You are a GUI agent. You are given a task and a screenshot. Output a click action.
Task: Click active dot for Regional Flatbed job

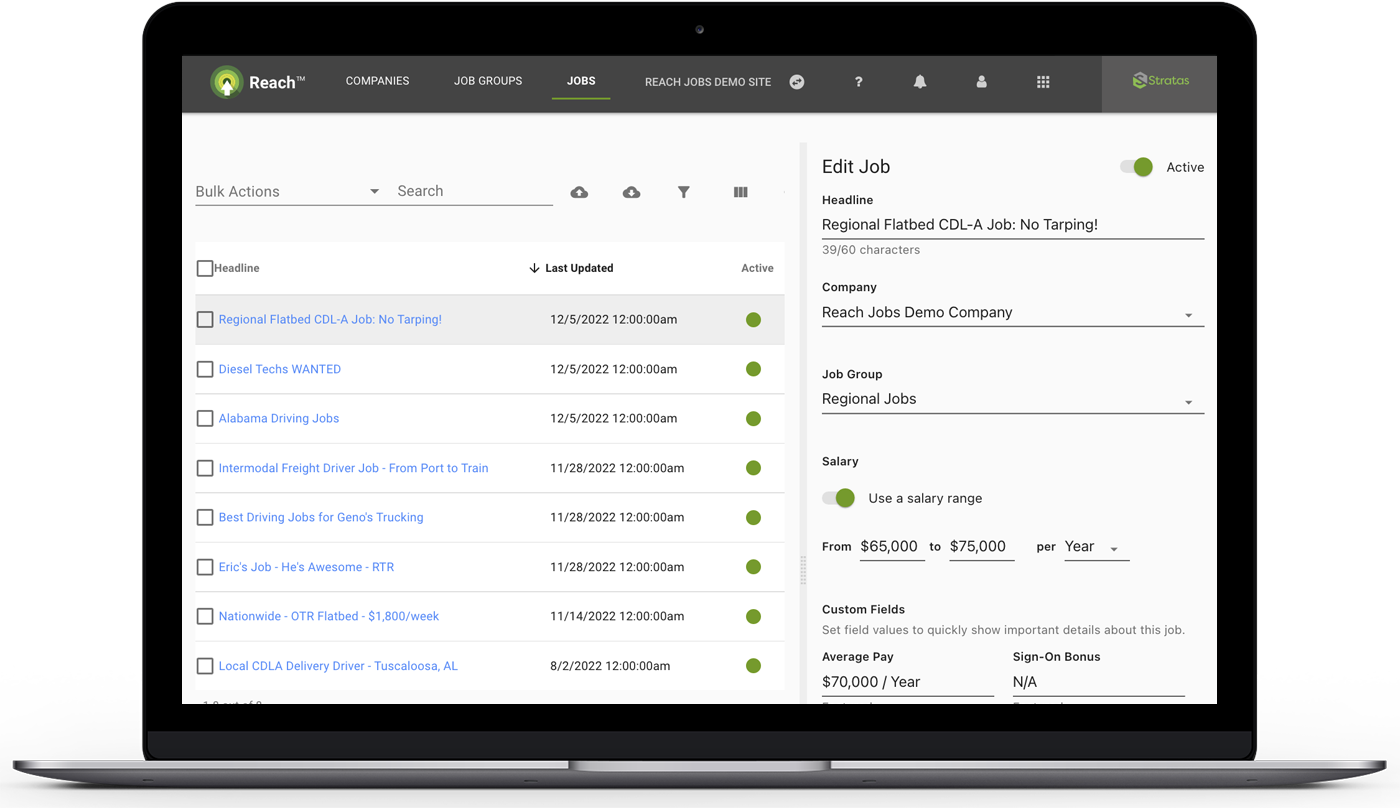click(754, 320)
